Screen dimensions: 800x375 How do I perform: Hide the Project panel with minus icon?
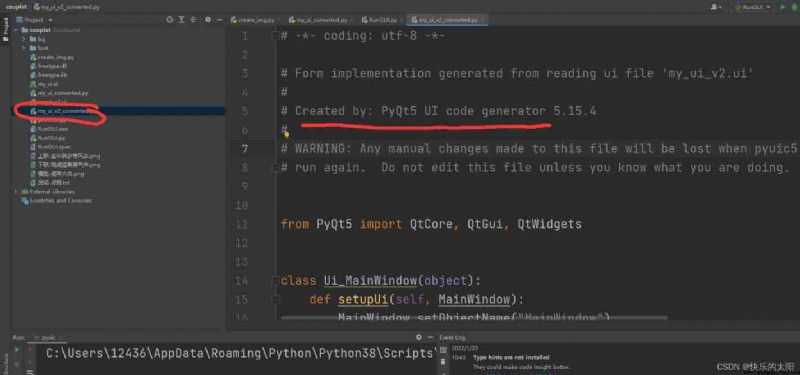tap(219, 20)
